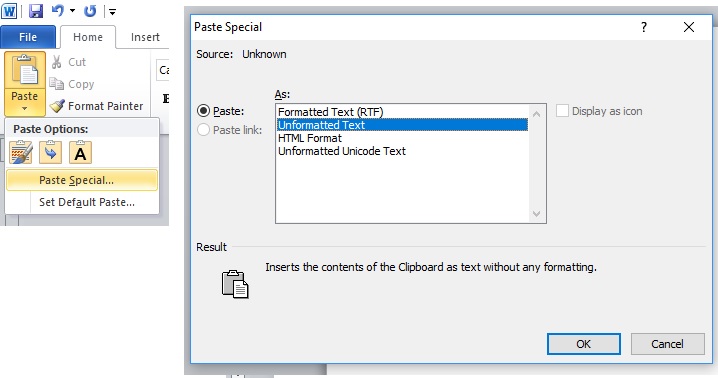718x378 pixels.
Task: Choose Keep Text Only paste icon
Action: pos(80,152)
